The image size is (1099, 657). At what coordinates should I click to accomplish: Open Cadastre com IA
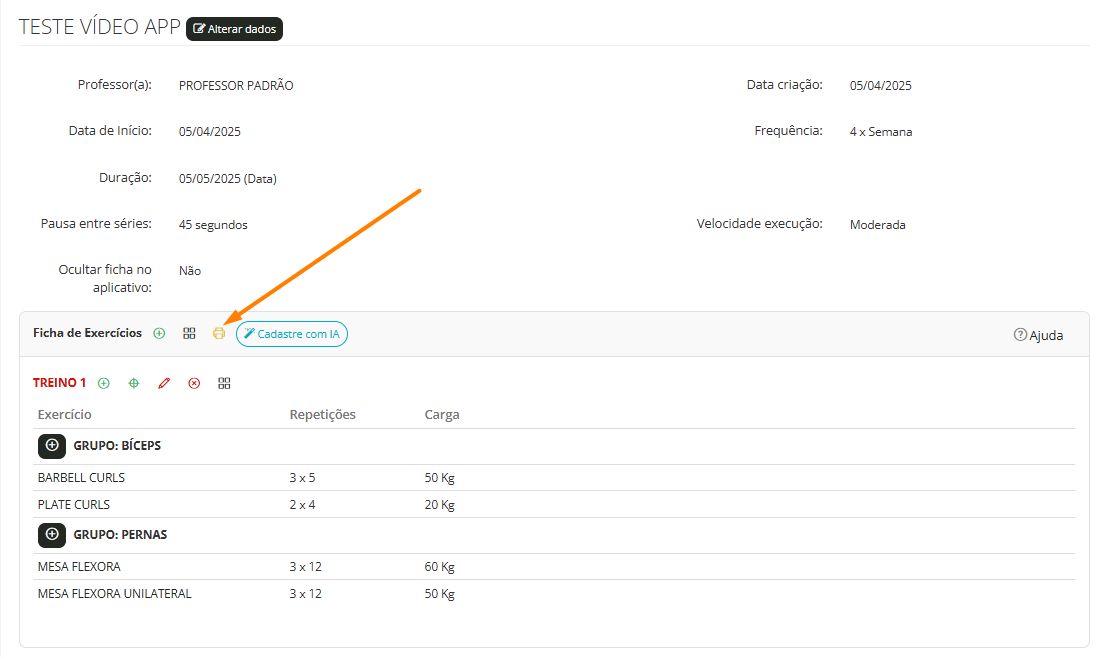(292, 334)
